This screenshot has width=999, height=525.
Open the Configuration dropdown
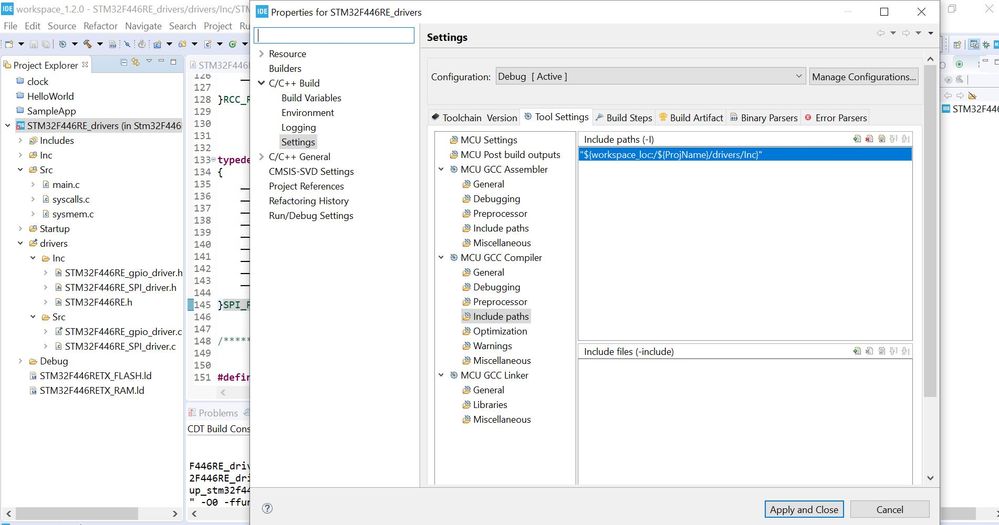pos(650,76)
